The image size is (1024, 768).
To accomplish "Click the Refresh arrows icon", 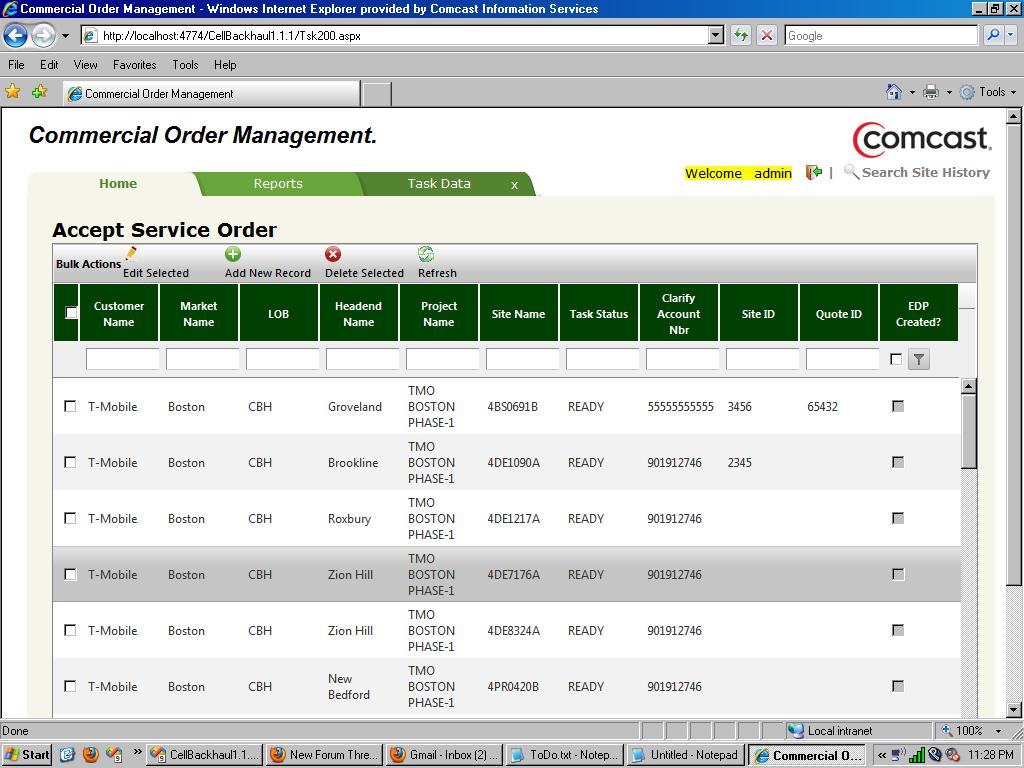I will (x=426, y=254).
